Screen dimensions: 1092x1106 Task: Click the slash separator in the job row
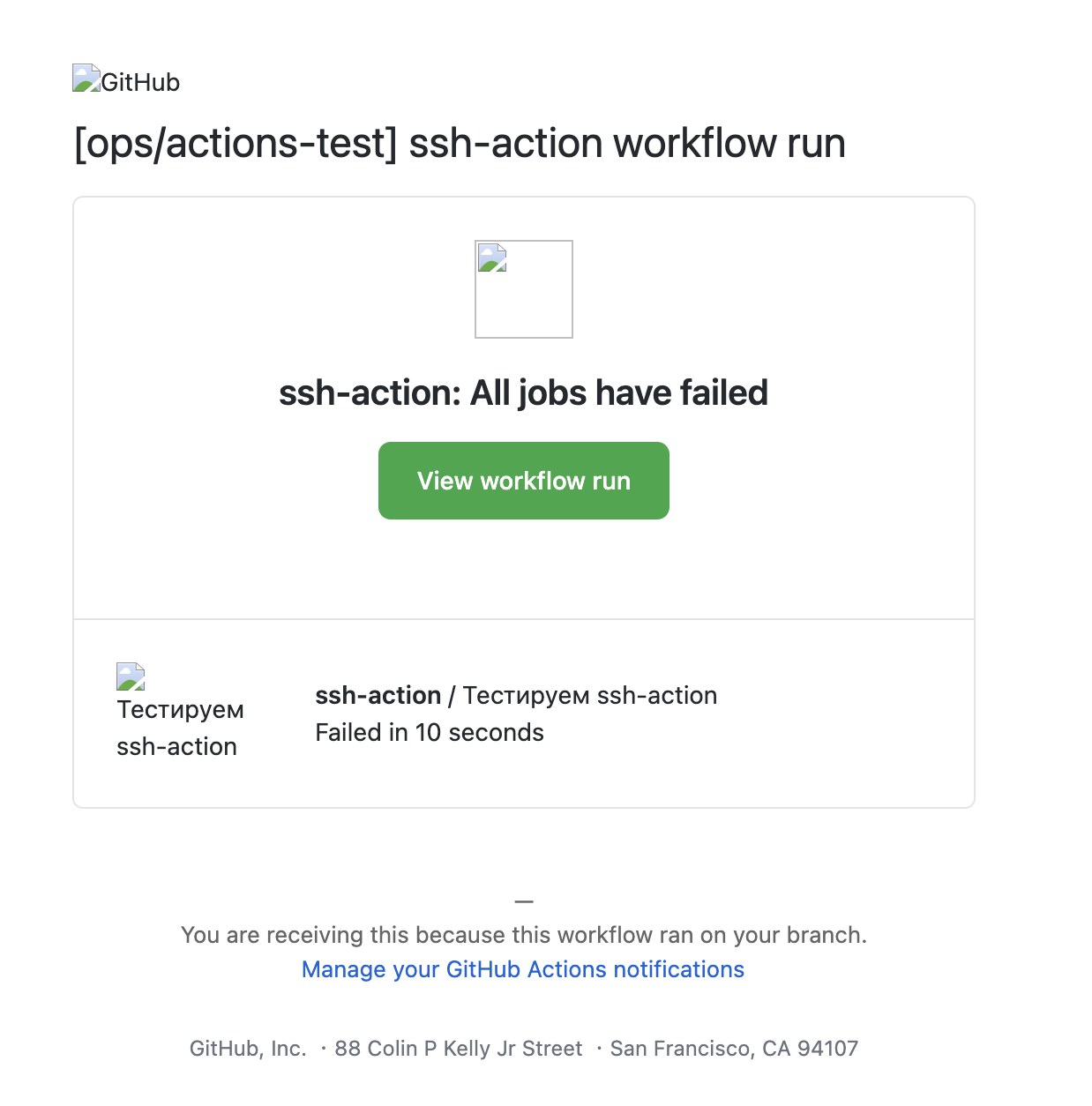pyautogui.click(x=452, y=696)
